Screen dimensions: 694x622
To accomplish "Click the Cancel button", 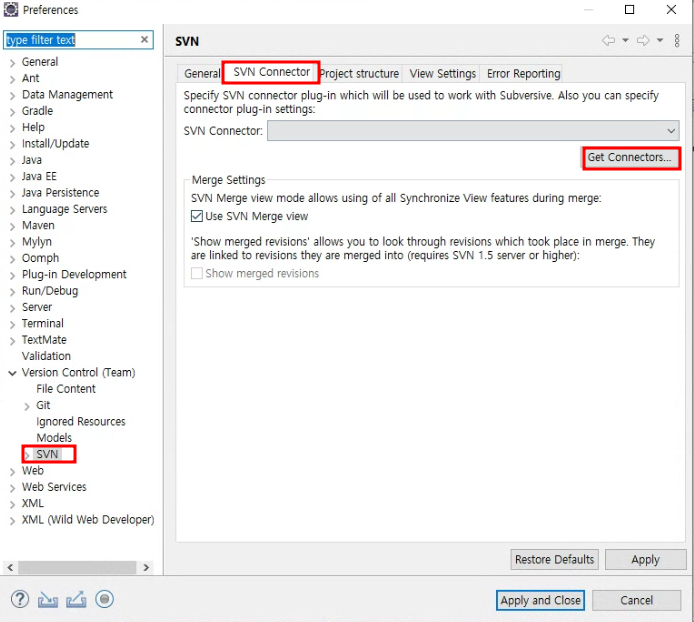I will (636, 600).
